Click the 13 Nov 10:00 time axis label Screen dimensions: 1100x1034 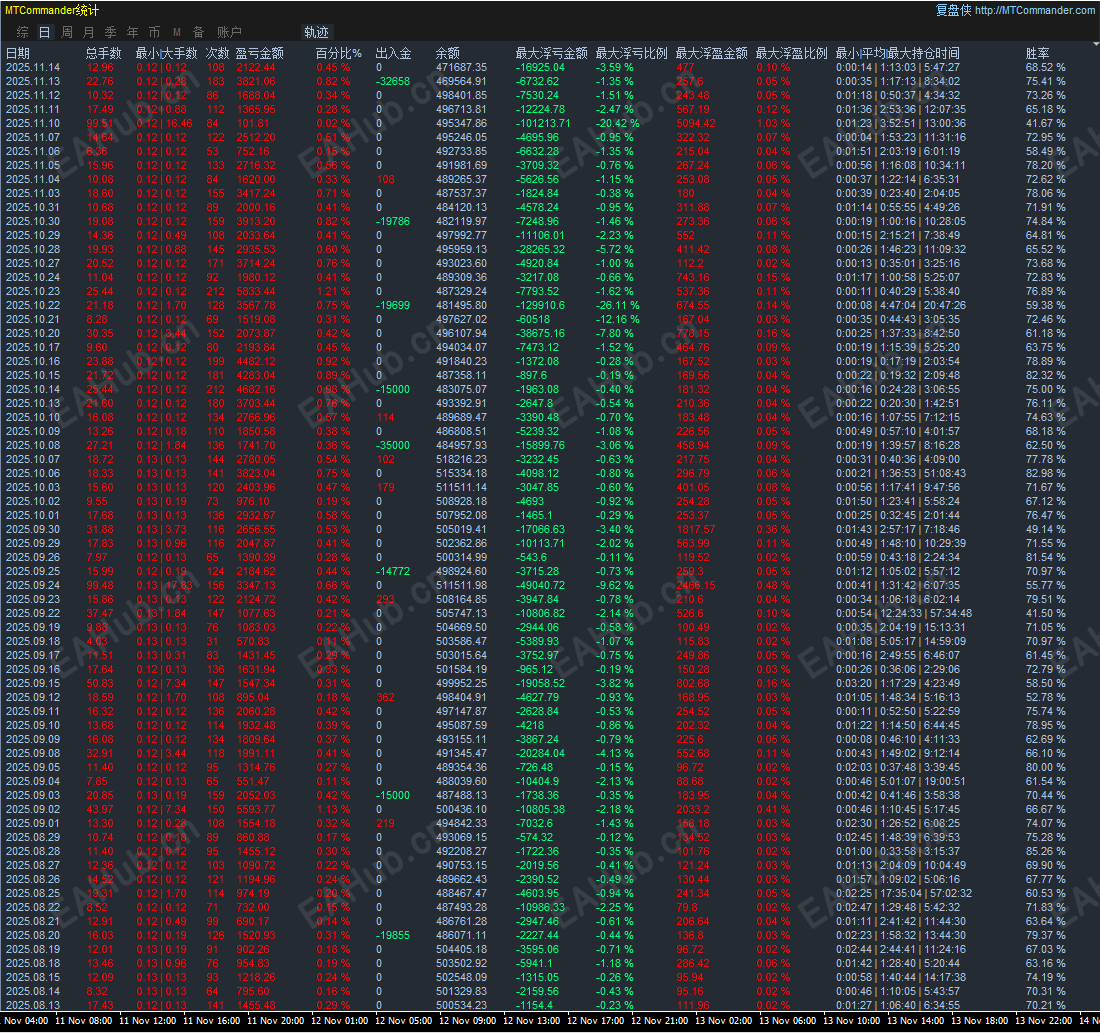pos(852,1021)
